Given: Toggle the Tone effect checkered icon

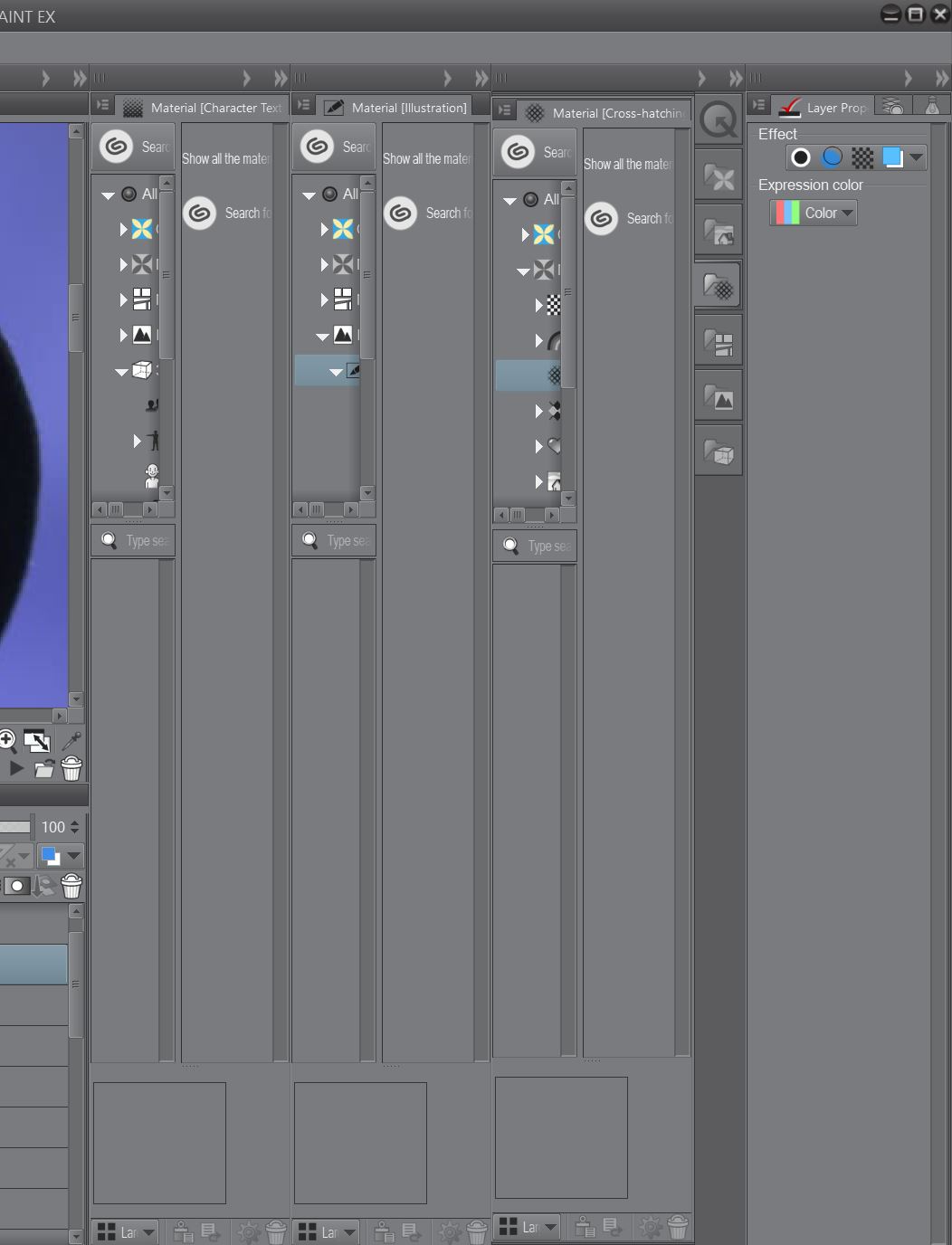Looking at the screenshot, I should point(862,157).
